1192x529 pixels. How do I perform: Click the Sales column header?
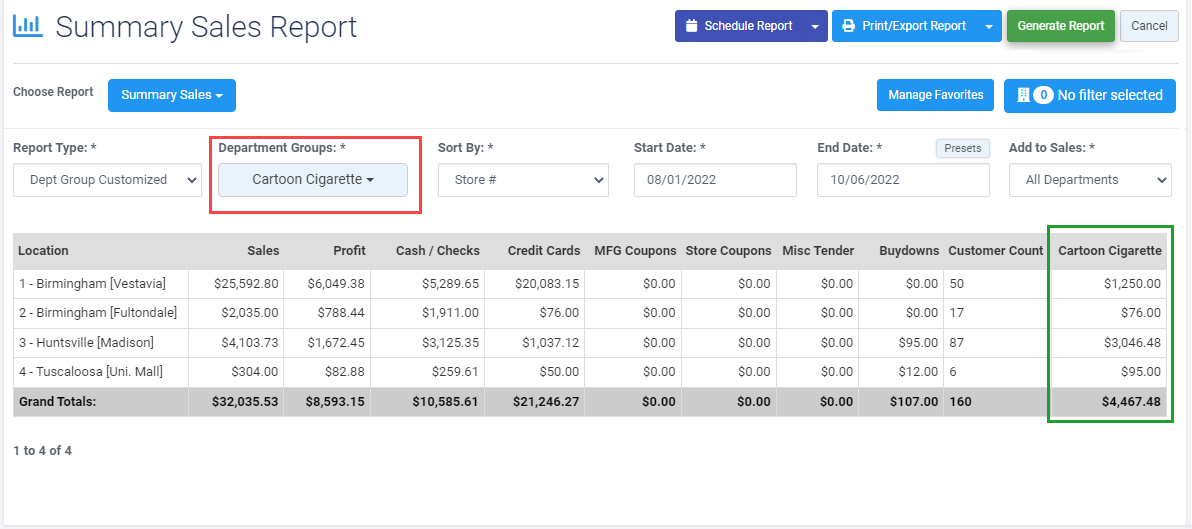click(x=263, y=251)
